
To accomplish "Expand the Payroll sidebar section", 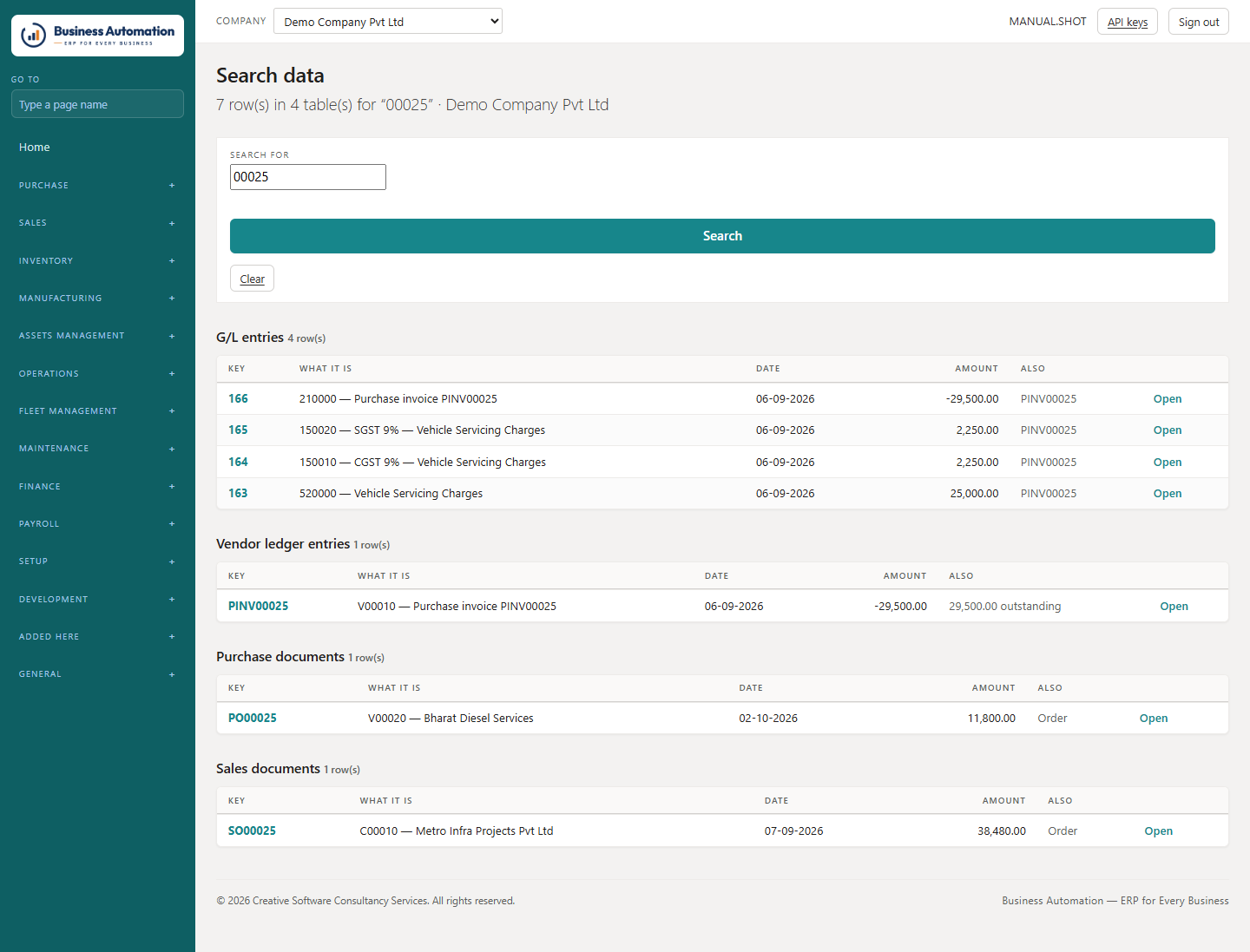I will click(97, 523).
